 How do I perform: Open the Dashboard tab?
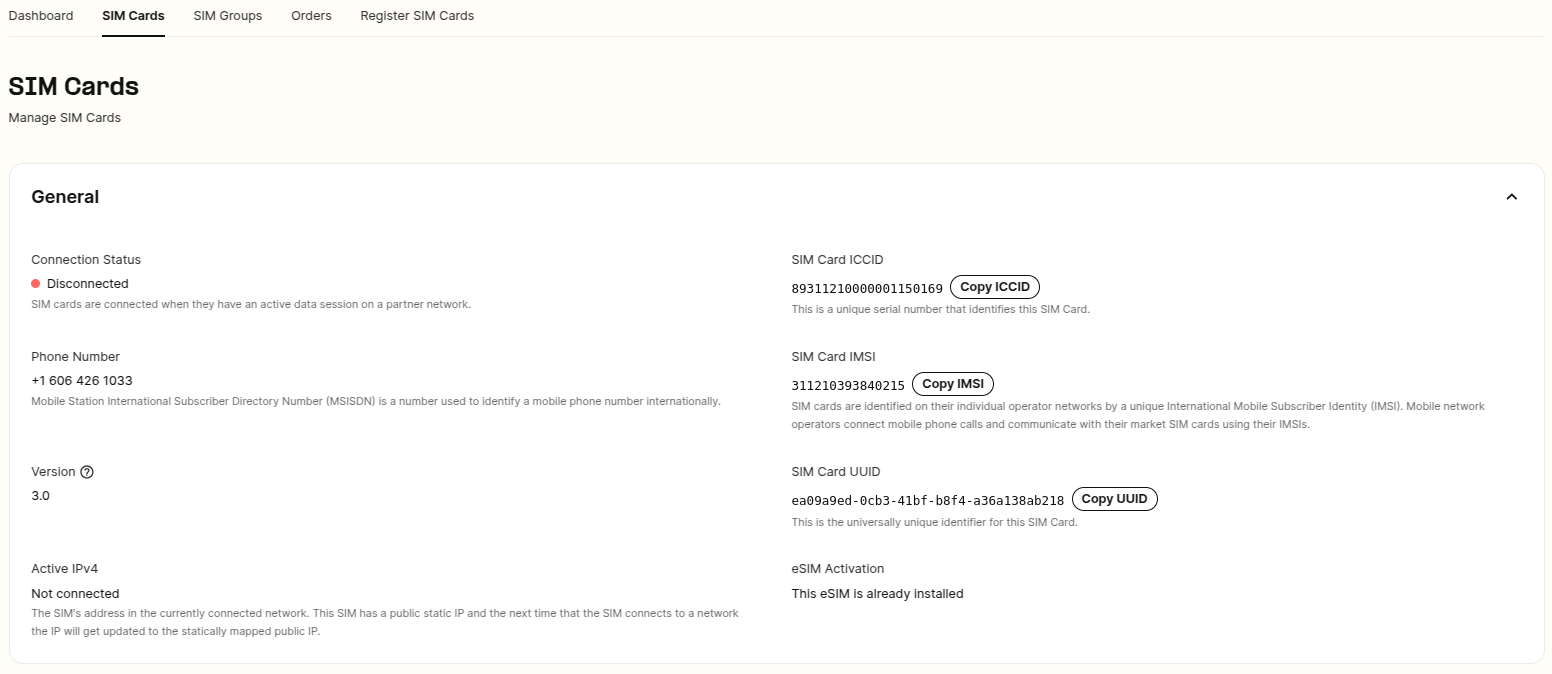coord(41,16)
